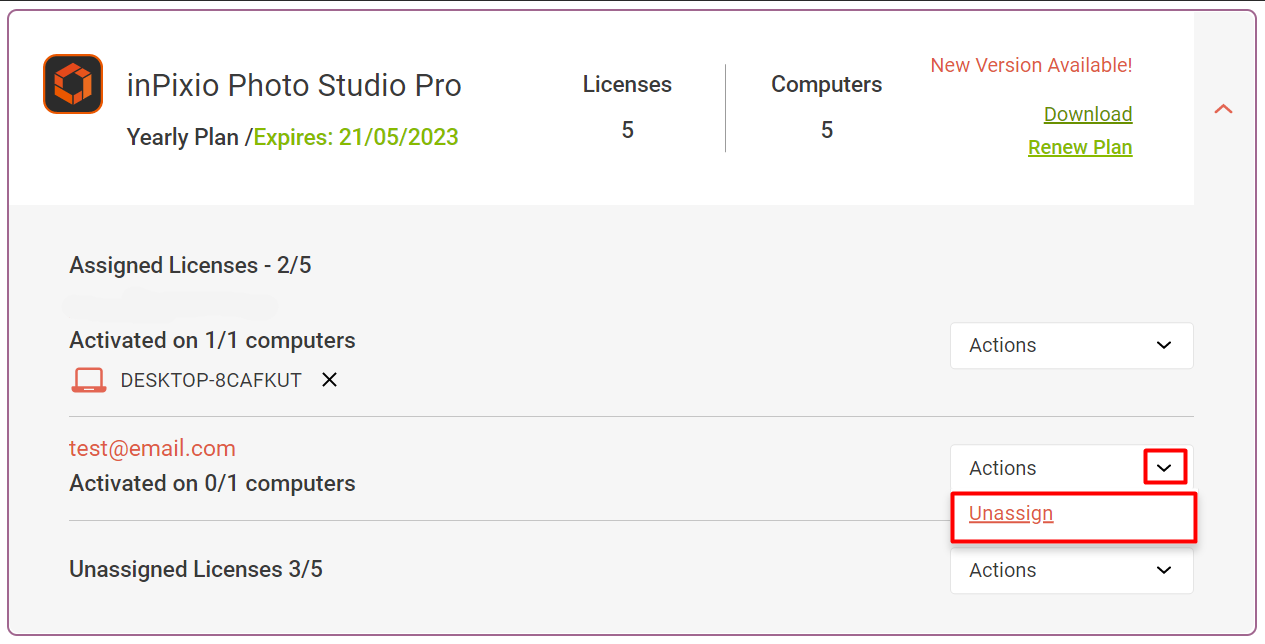This screenshot has height=644, width=1265.
Task: Click the inPixio Photo Studio Pro logo icon
Action: [73, 84]
